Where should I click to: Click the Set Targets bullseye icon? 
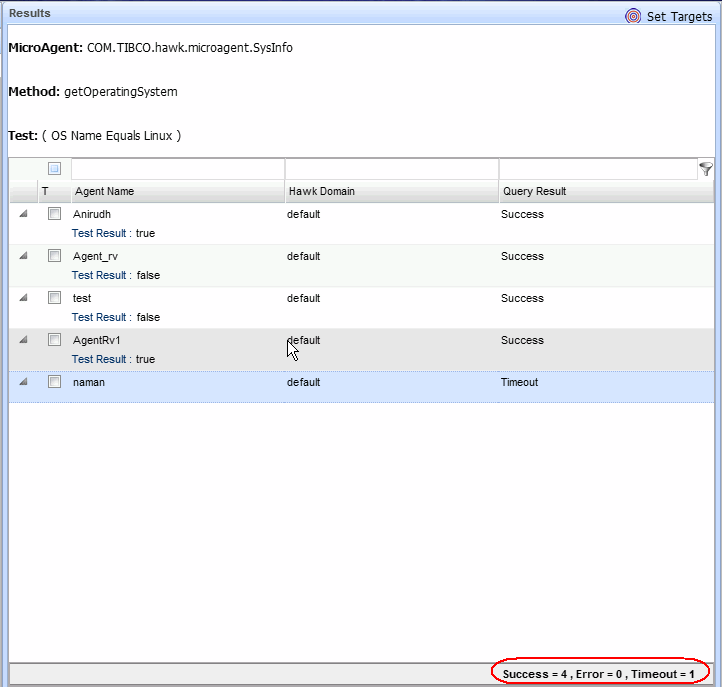(x=633, y=16)
